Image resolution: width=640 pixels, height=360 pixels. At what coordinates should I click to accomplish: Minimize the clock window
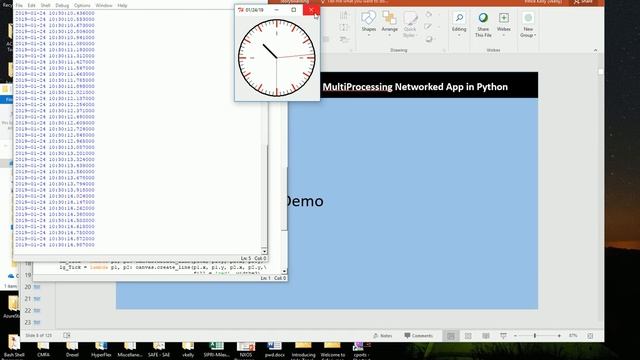pos(276,10)
